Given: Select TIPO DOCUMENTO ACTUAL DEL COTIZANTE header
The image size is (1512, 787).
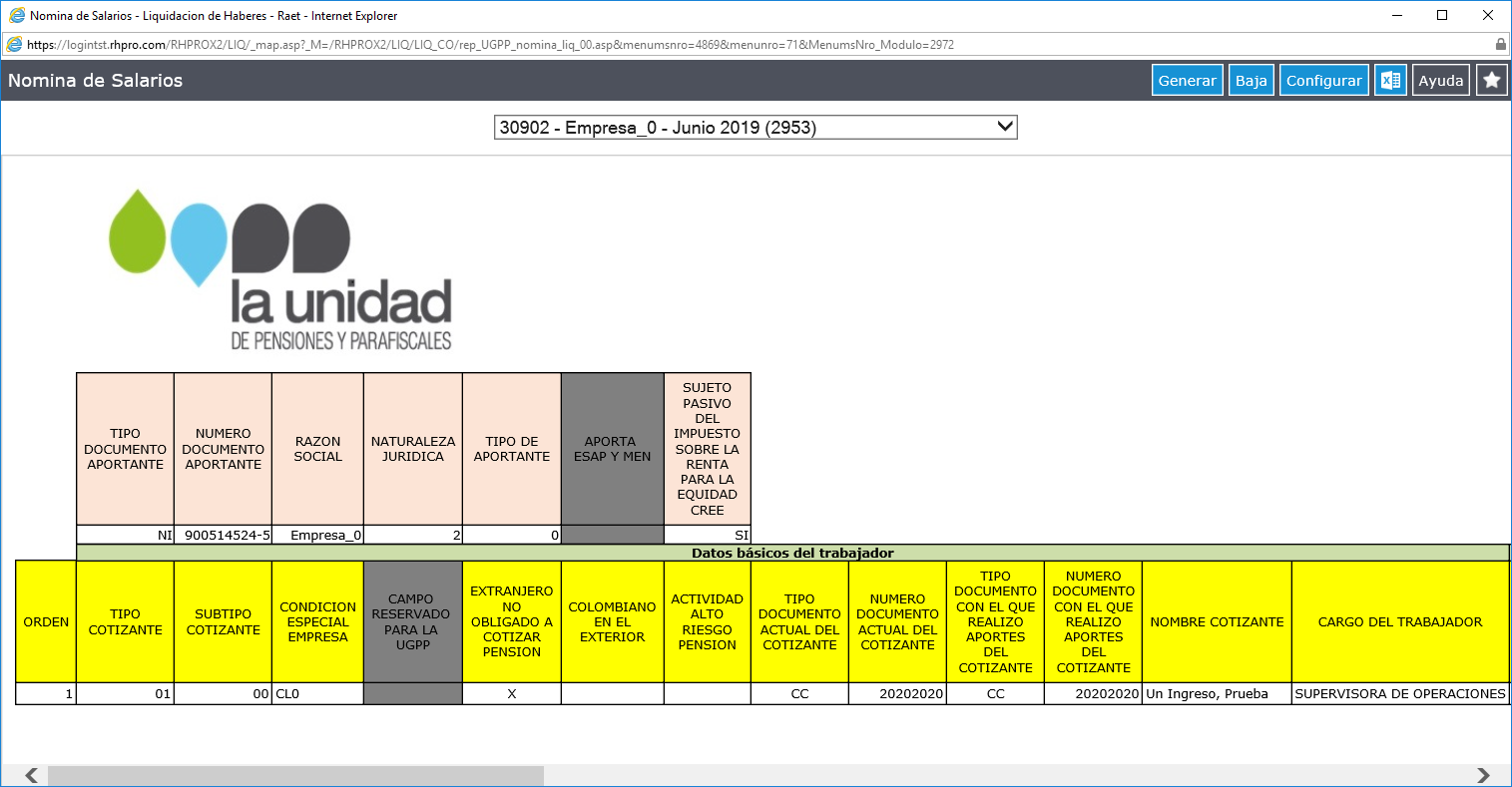Looking at the screenshot, I should pyautogui.click(x=799, y=621).
